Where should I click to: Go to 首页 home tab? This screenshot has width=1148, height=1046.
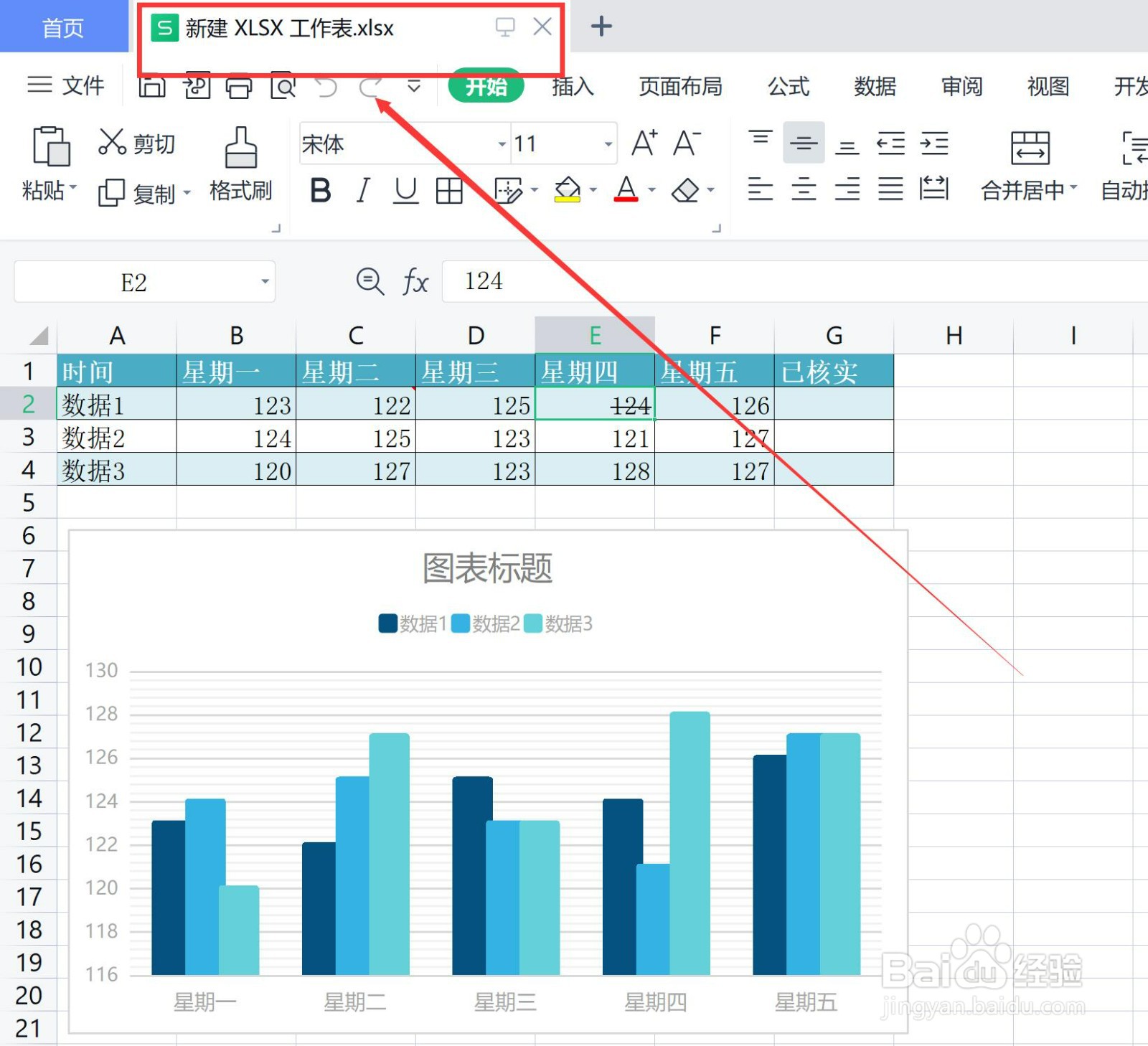point(64,27)
